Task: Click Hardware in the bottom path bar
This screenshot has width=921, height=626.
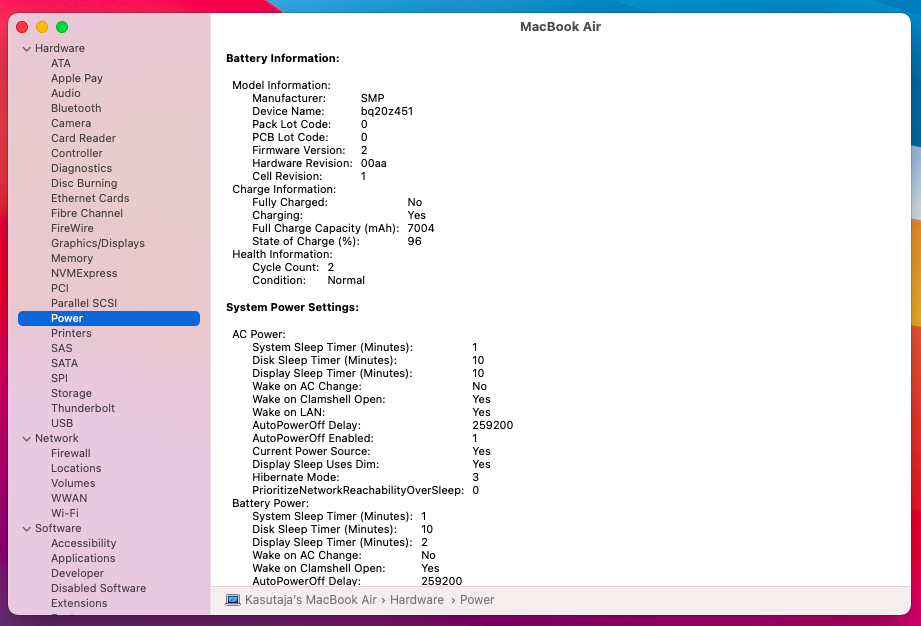Action: (417, 600)
